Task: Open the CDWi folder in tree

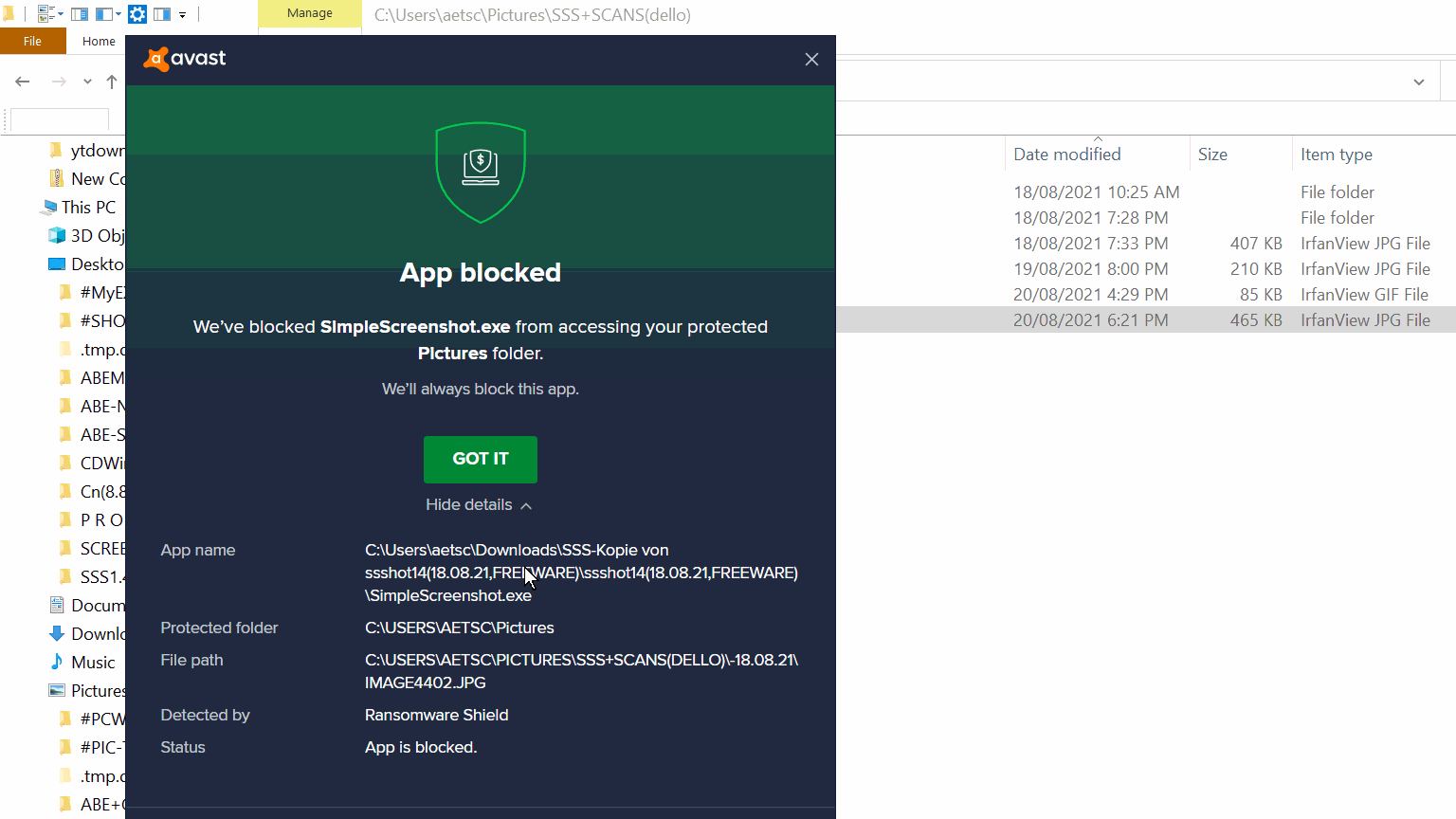Action: coord(91,464)
